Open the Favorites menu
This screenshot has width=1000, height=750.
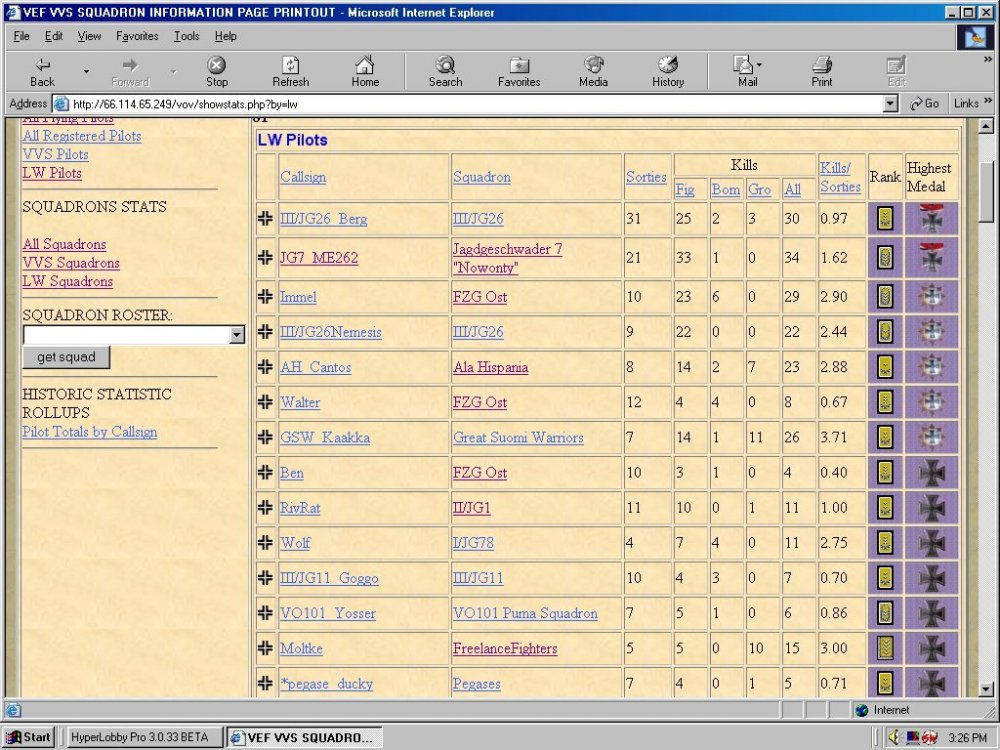coord(136,36)
